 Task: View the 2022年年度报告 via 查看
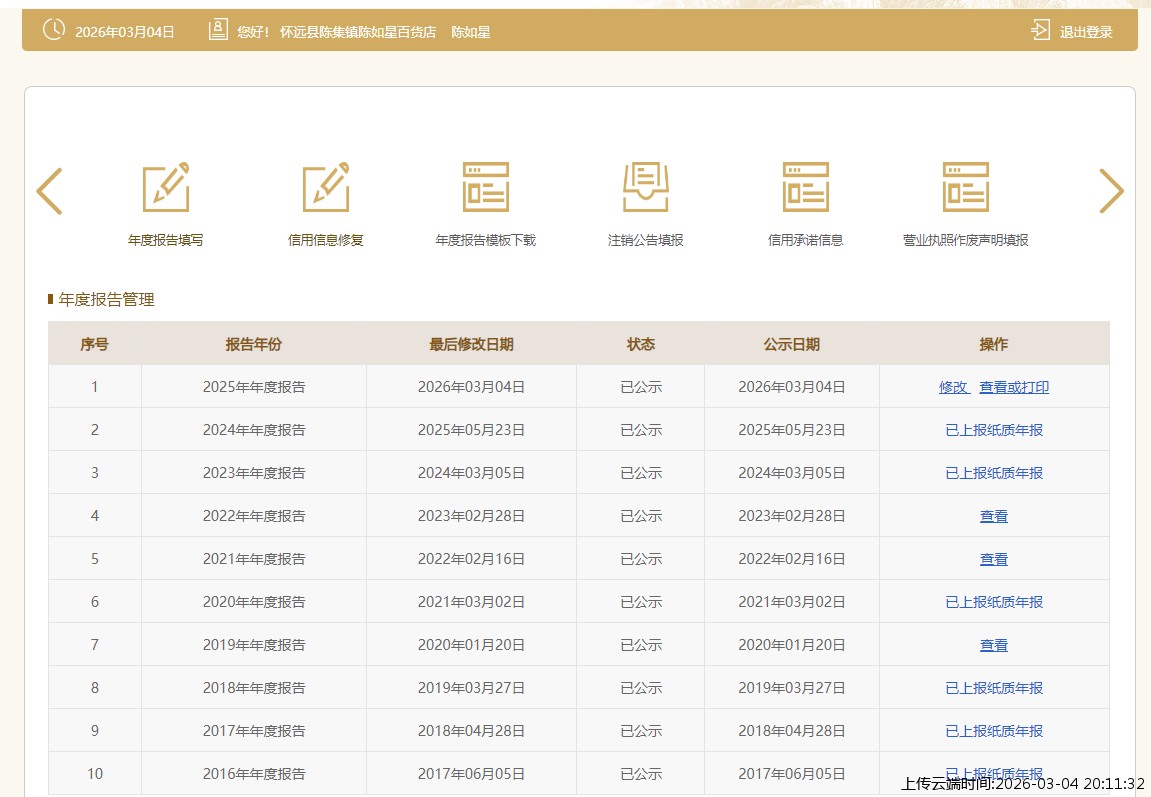click(994, 516)
